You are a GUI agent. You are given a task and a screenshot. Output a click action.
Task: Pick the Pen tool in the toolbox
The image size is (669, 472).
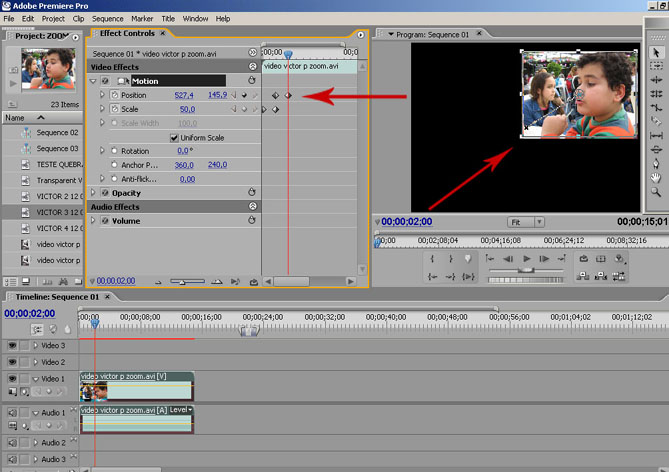click(x=656, y=163)
